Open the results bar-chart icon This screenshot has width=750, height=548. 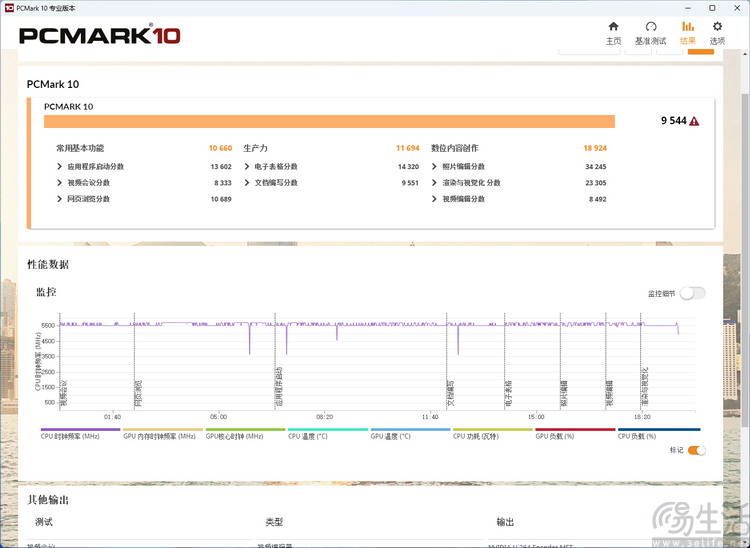pos(688,26)
